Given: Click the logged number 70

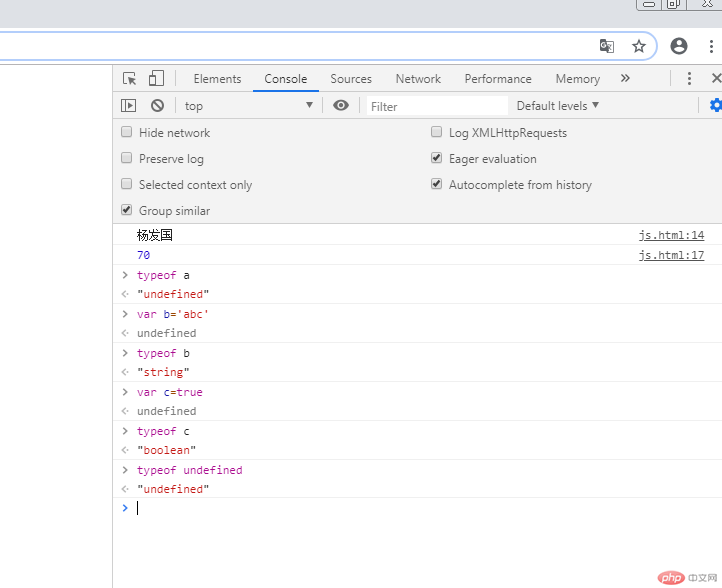Looking at the screenshot, I should (x=143, y=255).
